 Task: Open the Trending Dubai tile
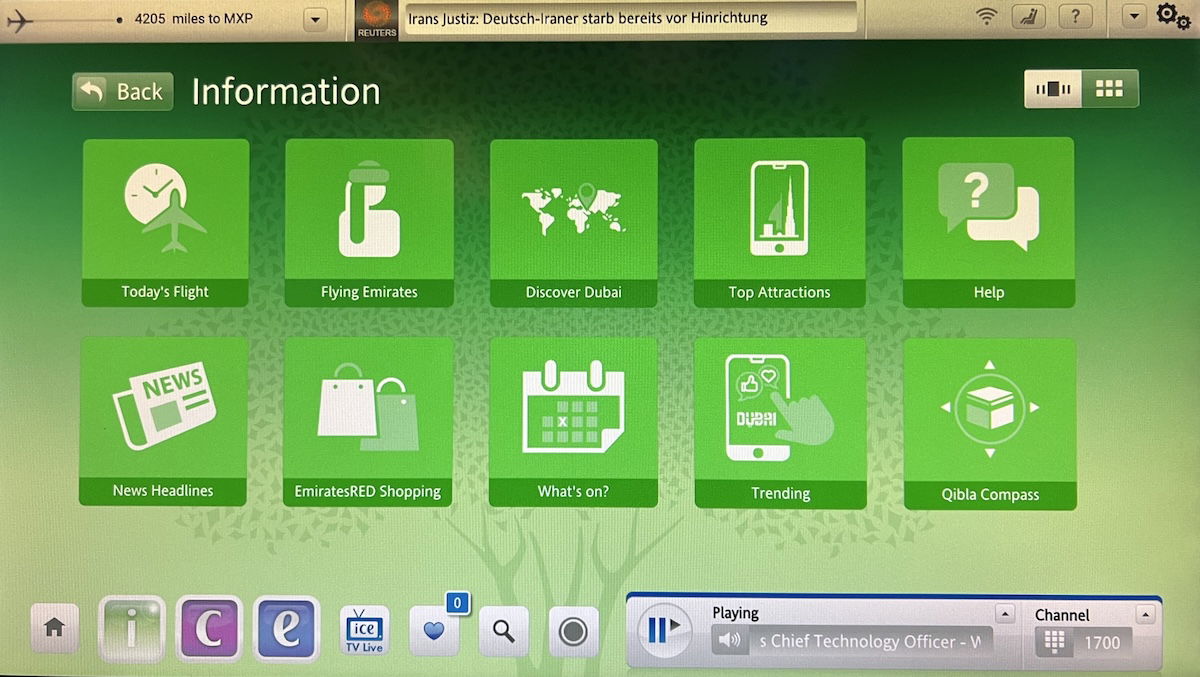point(780,423)
